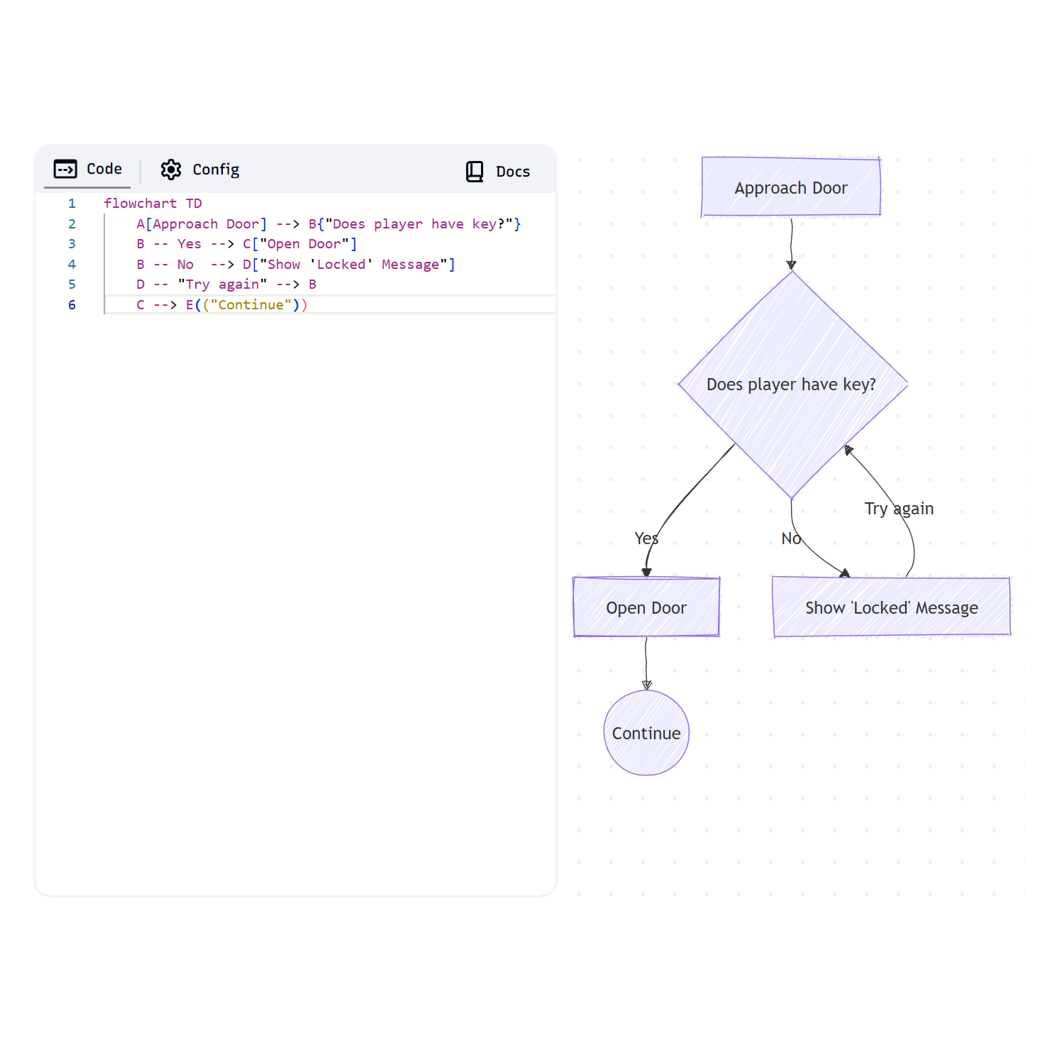Click line number 3 in the gutter
The height and width of the screenshot is (1050, 1050).
click(x=71, y=243)
